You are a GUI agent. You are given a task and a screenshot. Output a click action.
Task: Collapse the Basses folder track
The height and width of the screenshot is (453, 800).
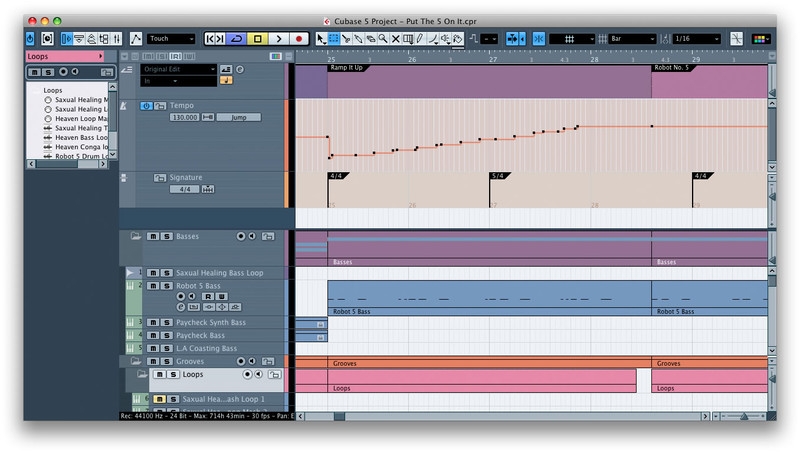(x=136, y=236)
